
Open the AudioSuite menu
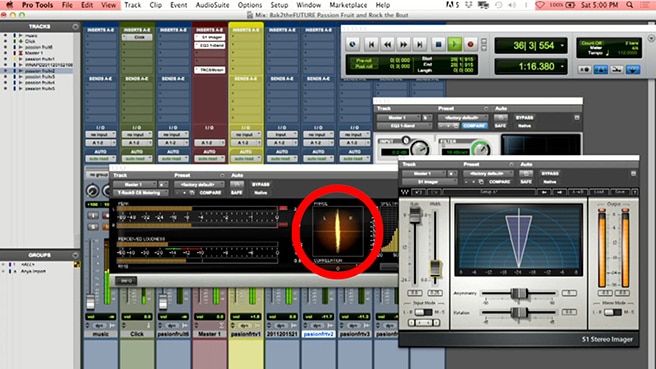pos(212,5)
